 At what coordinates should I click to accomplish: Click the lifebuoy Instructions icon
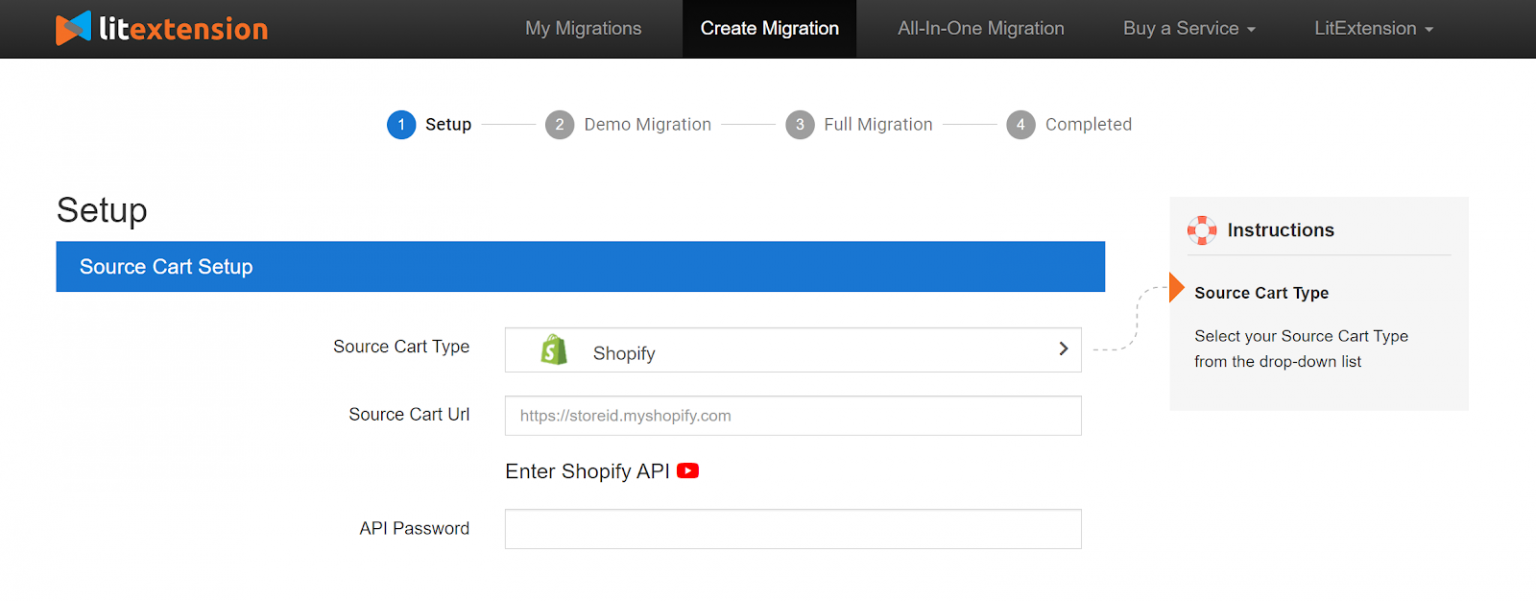pyautogui.click(x=1202, y=230)
